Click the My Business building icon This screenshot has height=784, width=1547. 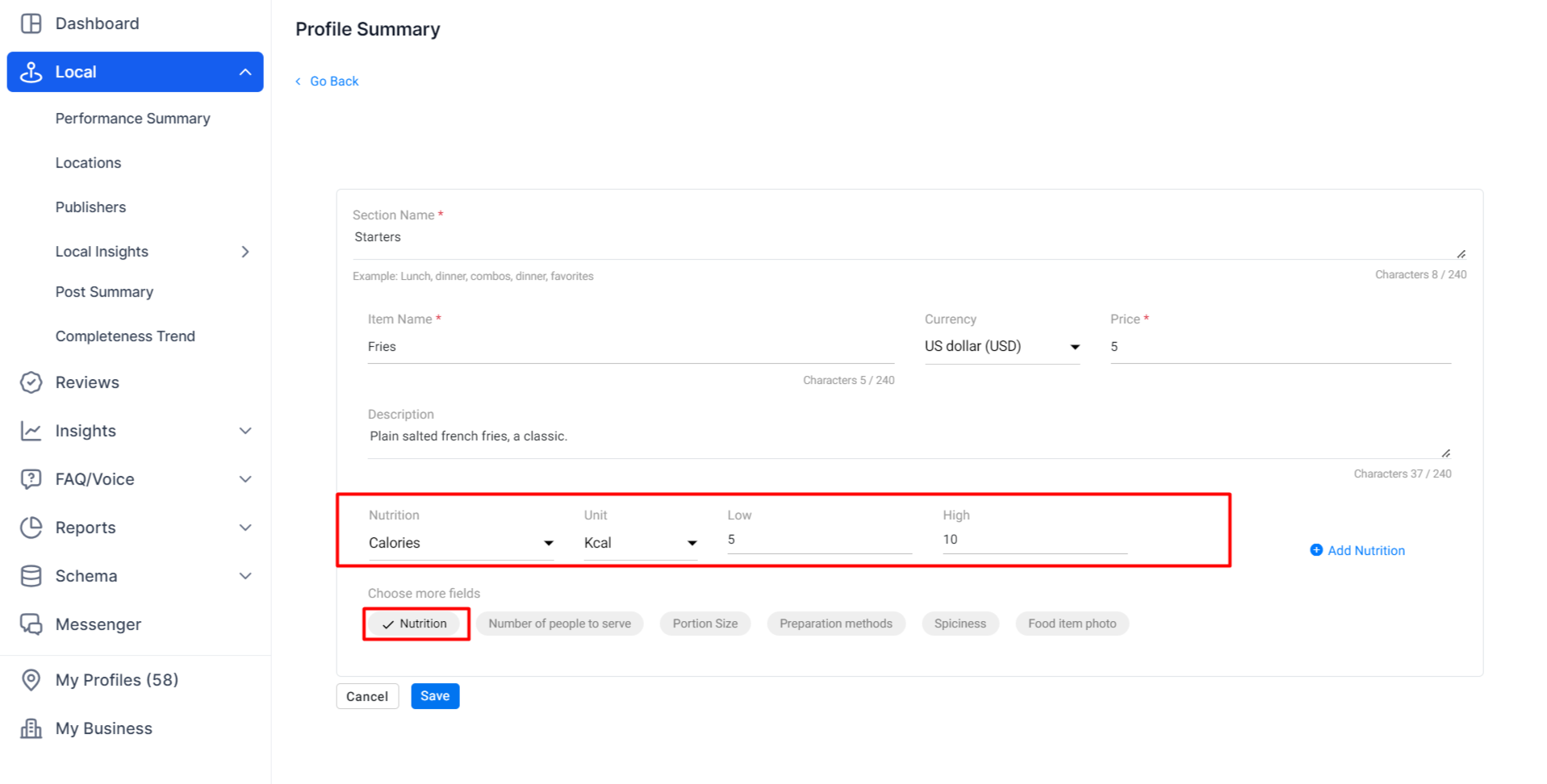coord(31,728)
